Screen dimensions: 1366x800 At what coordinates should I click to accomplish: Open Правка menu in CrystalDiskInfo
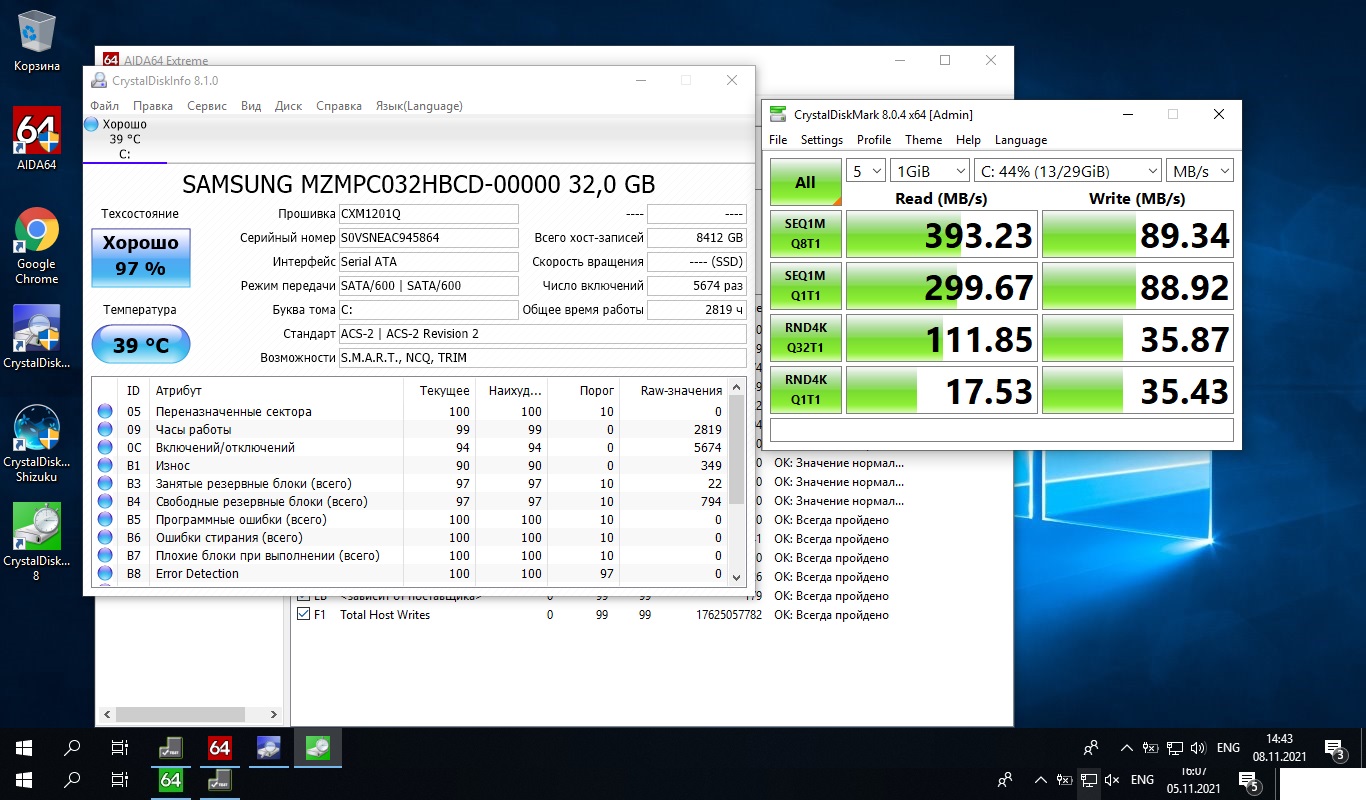(x=153, y=106)
